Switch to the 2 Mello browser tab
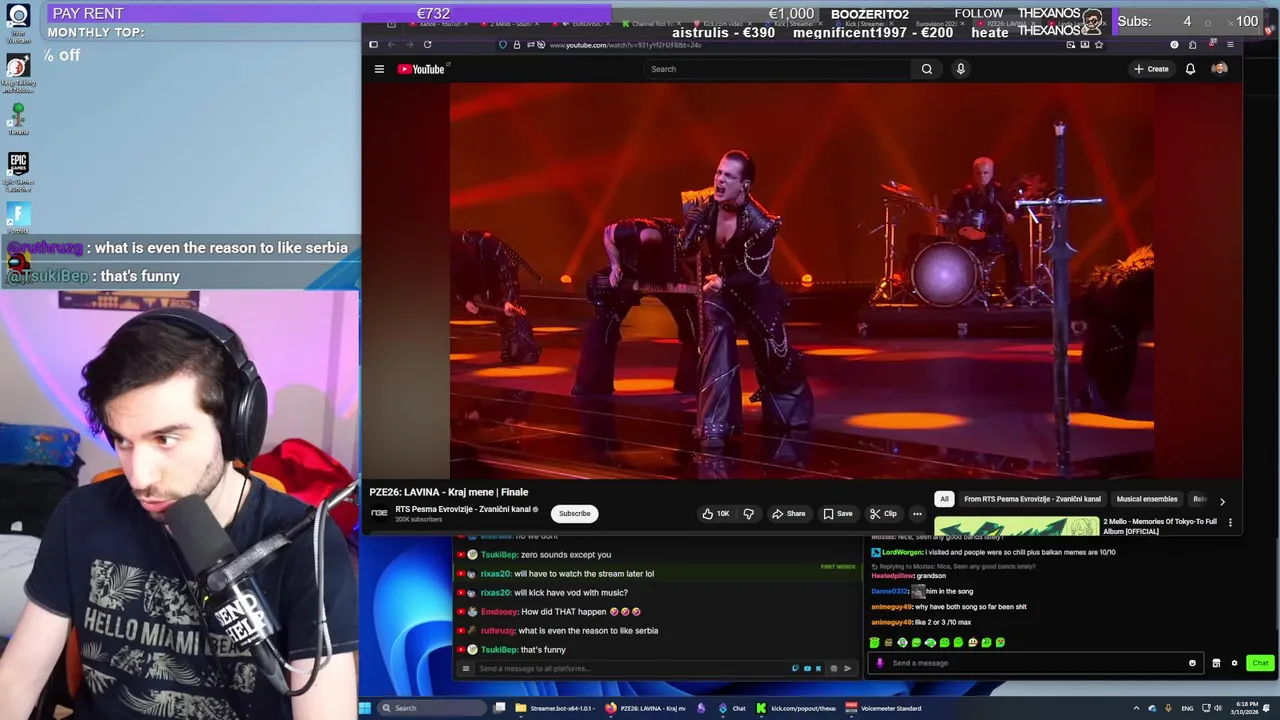This screenshot has height=720, width=1280. pyautogui.click(x=515, y=23)
